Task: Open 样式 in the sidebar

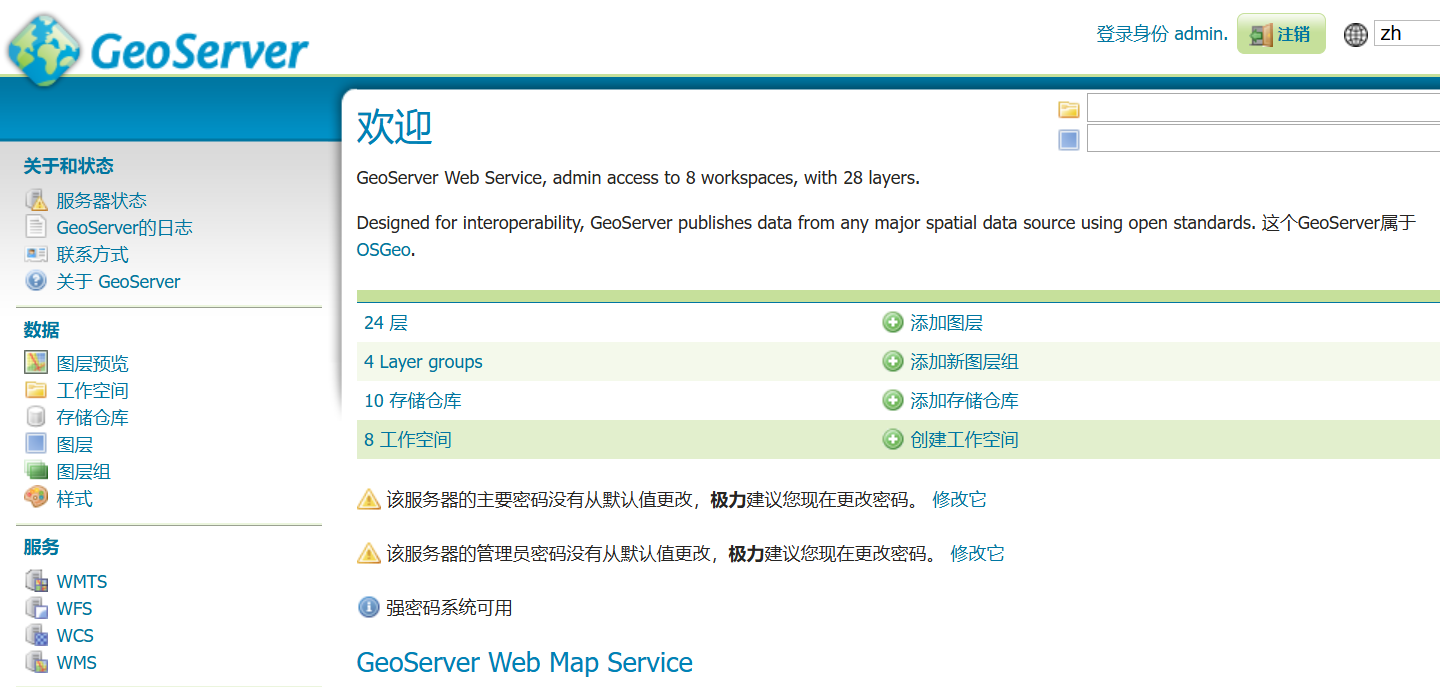Action: coord(74,498)
